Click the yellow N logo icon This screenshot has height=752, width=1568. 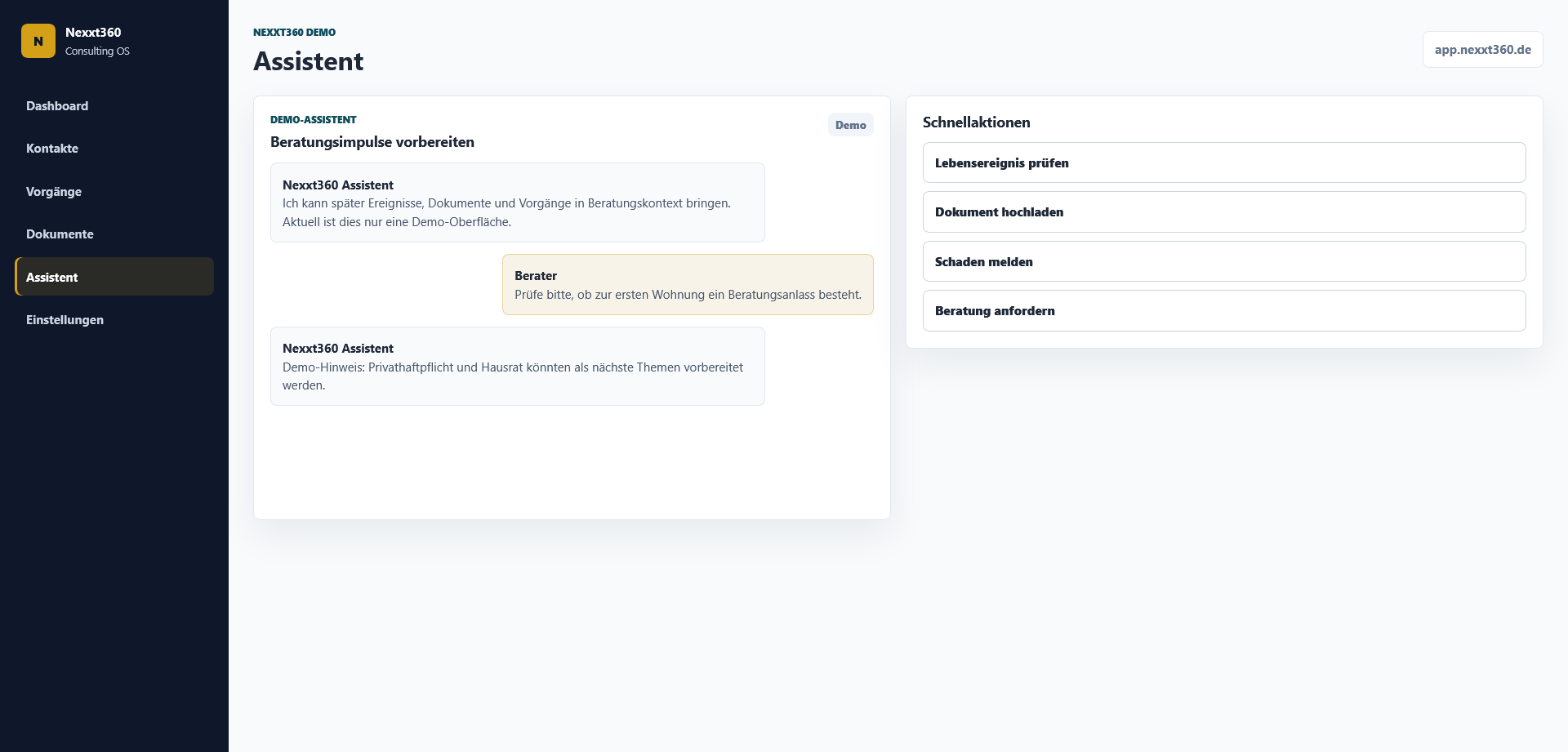point(38,41)
